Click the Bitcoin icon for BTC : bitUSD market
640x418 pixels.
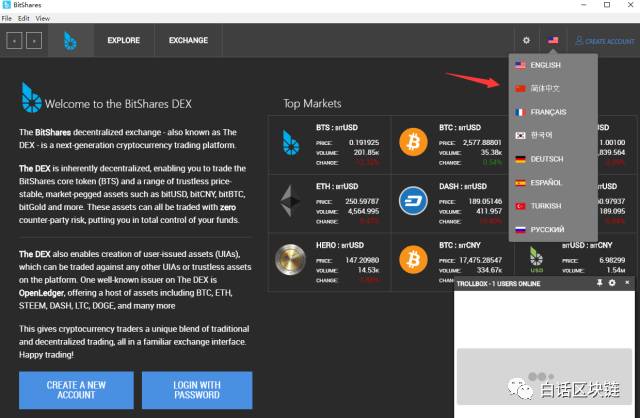coord(414,143)
